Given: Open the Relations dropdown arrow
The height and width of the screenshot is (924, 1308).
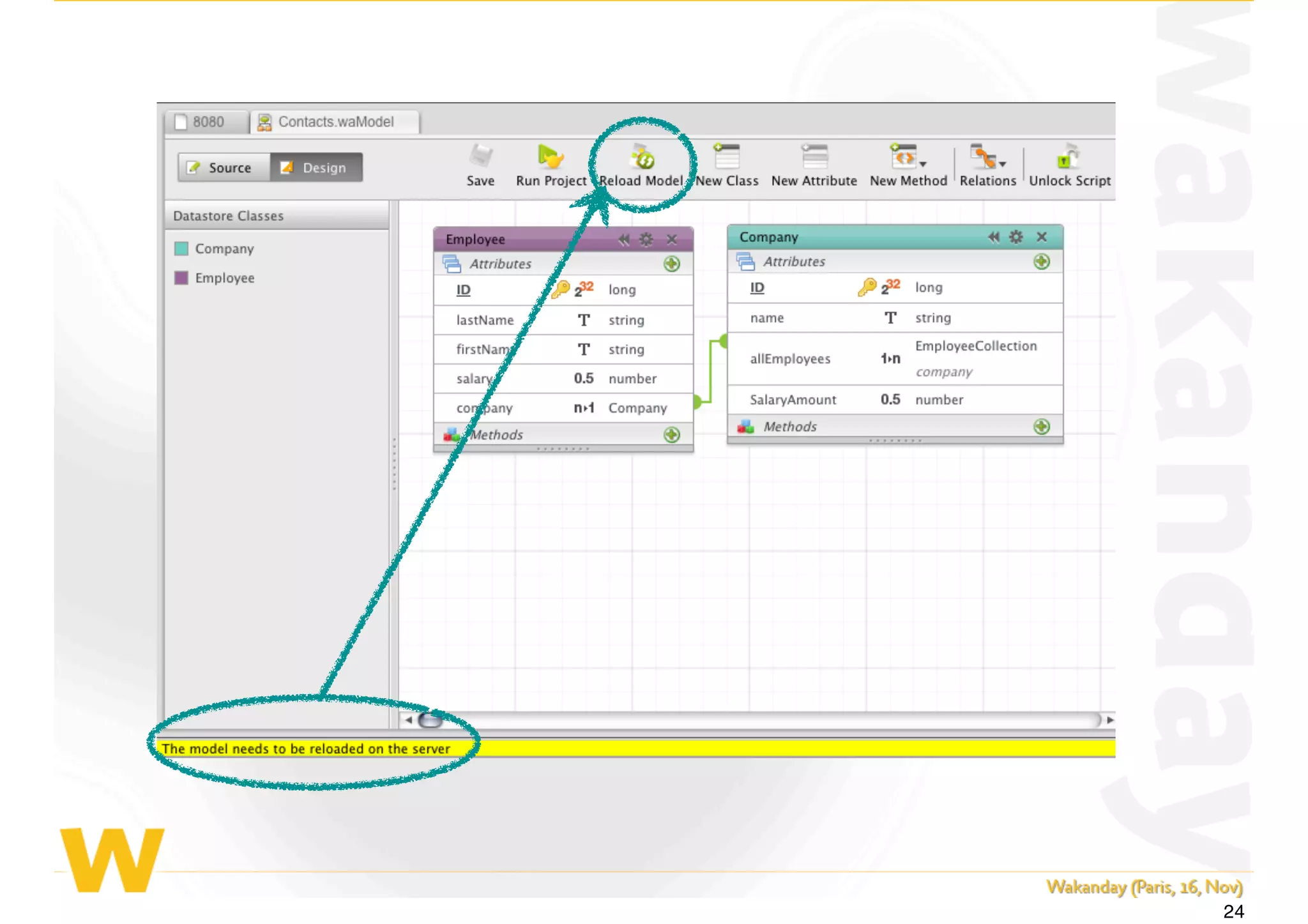Looking at the screenshot, I should tap(1003, 164).
